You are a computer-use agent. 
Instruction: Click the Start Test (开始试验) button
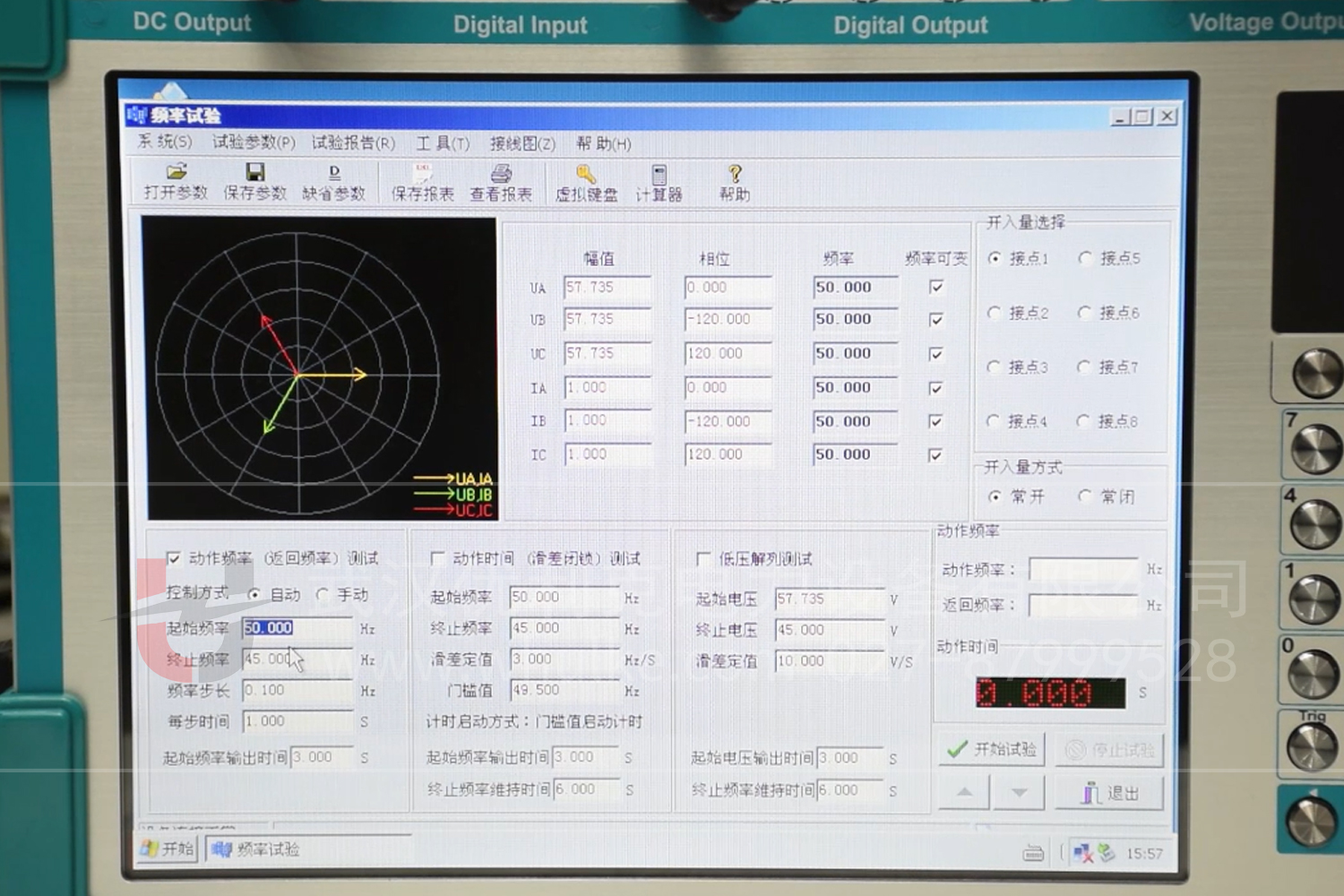pos(991,749)
